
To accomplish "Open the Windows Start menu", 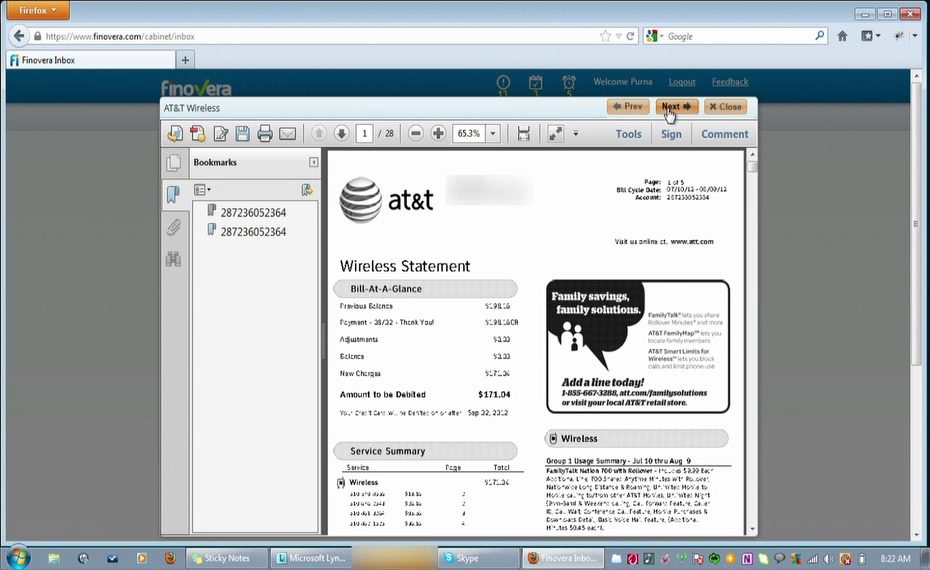I will [x=18, y=558].
